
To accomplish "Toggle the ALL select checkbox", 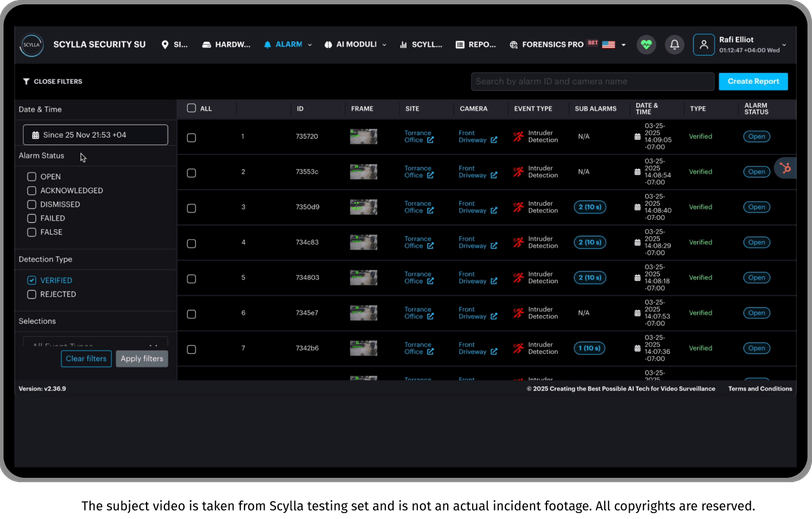I will (191, 108).
